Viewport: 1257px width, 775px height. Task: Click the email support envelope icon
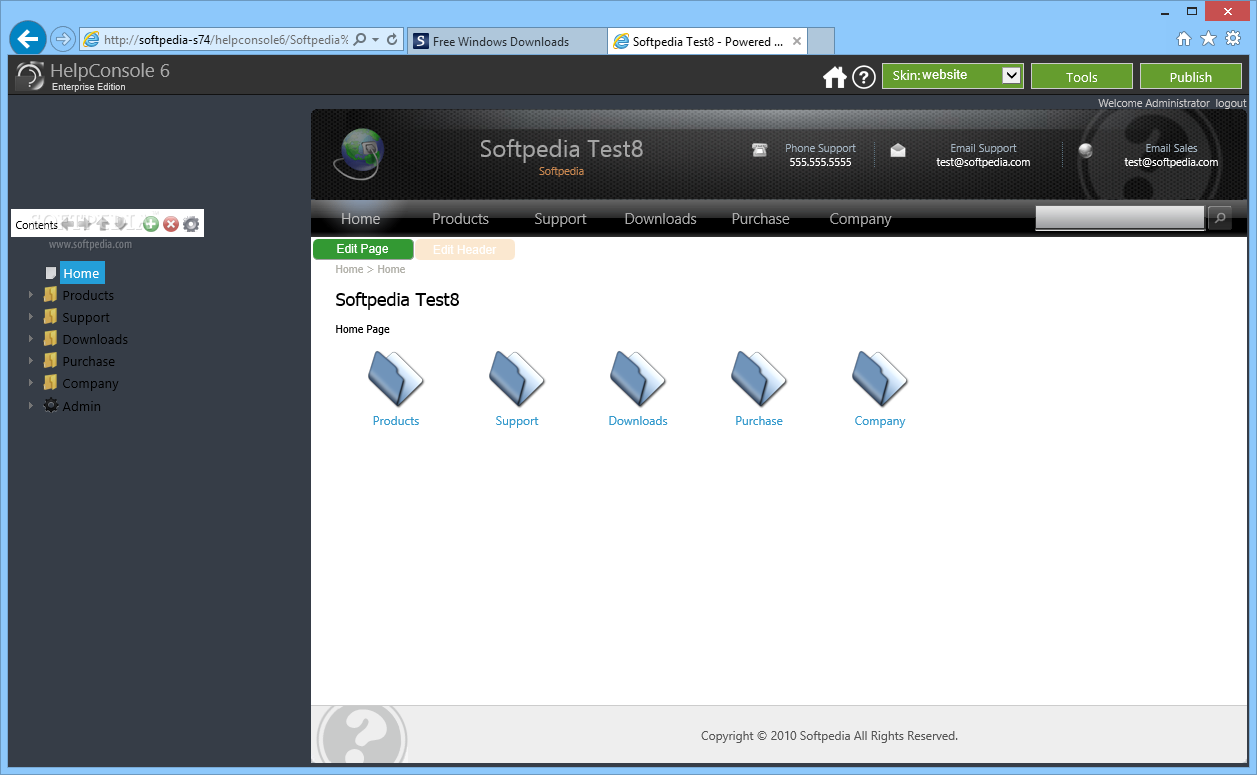898,150
